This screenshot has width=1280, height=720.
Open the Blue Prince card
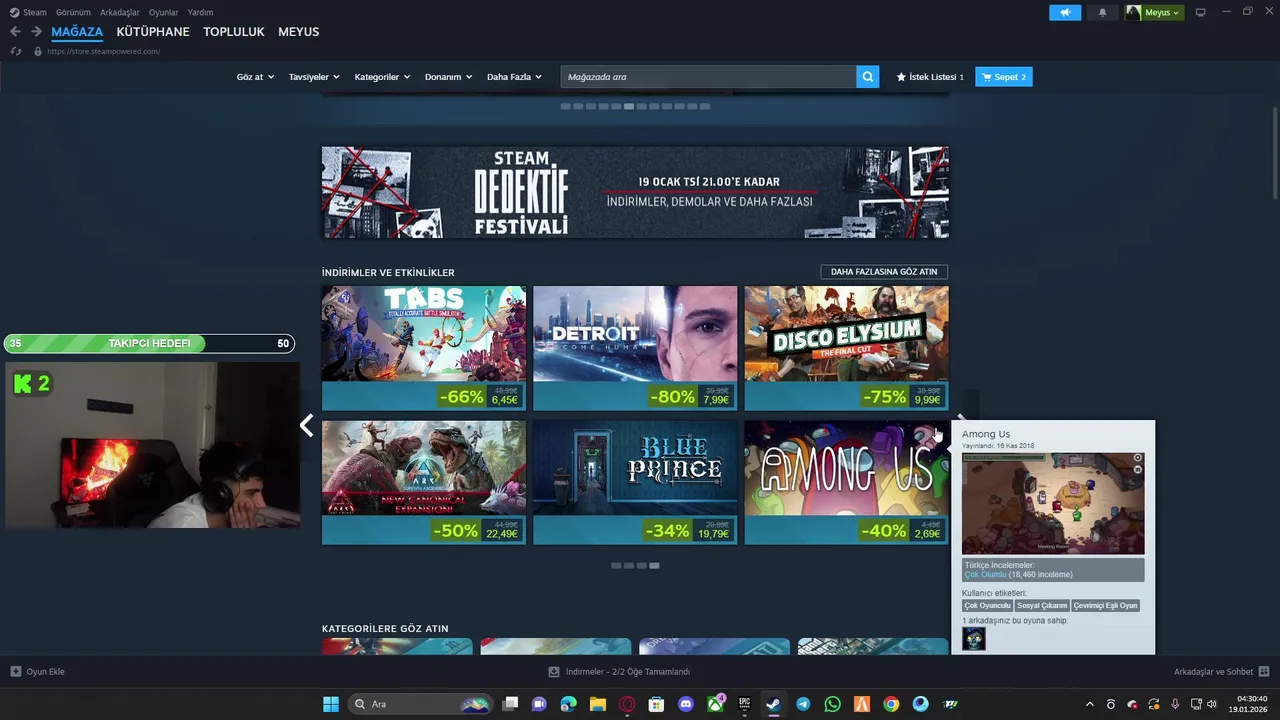coord(635,482)
